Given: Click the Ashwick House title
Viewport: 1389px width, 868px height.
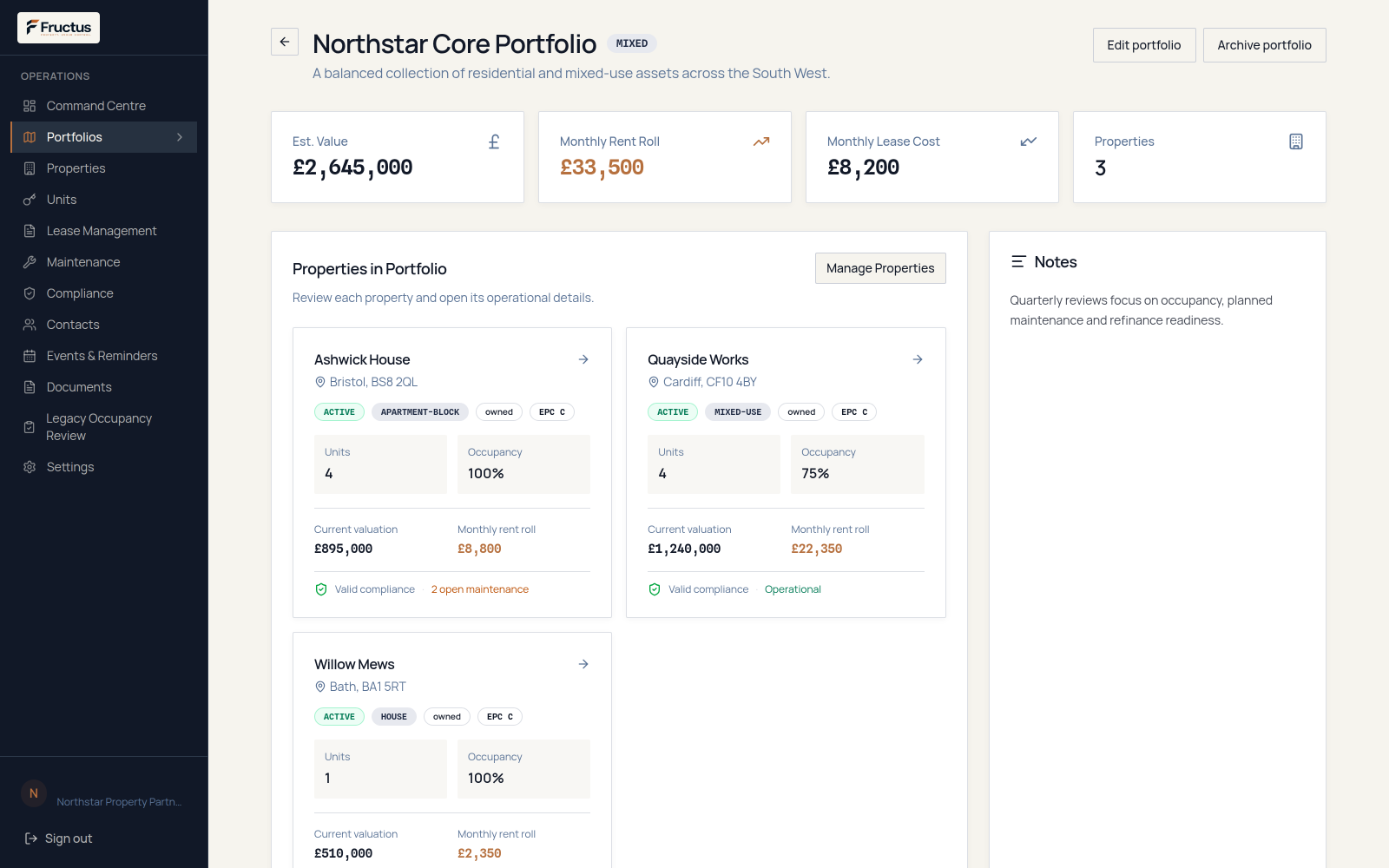Looking at the screenshot, I should tap(362, 359).
